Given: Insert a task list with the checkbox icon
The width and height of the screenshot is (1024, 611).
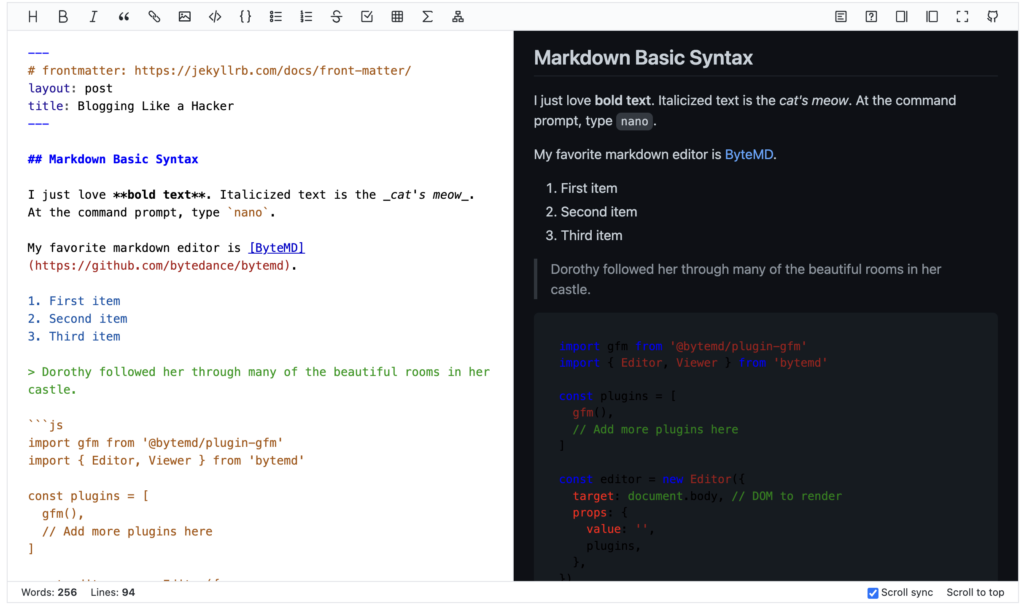Looking at the screenshot, I should 367,17.
